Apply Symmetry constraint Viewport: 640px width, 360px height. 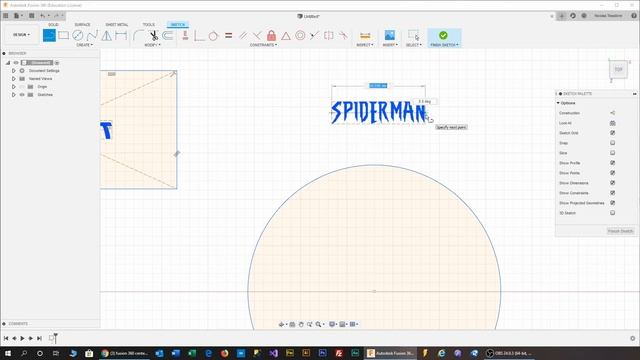point(329,36)
